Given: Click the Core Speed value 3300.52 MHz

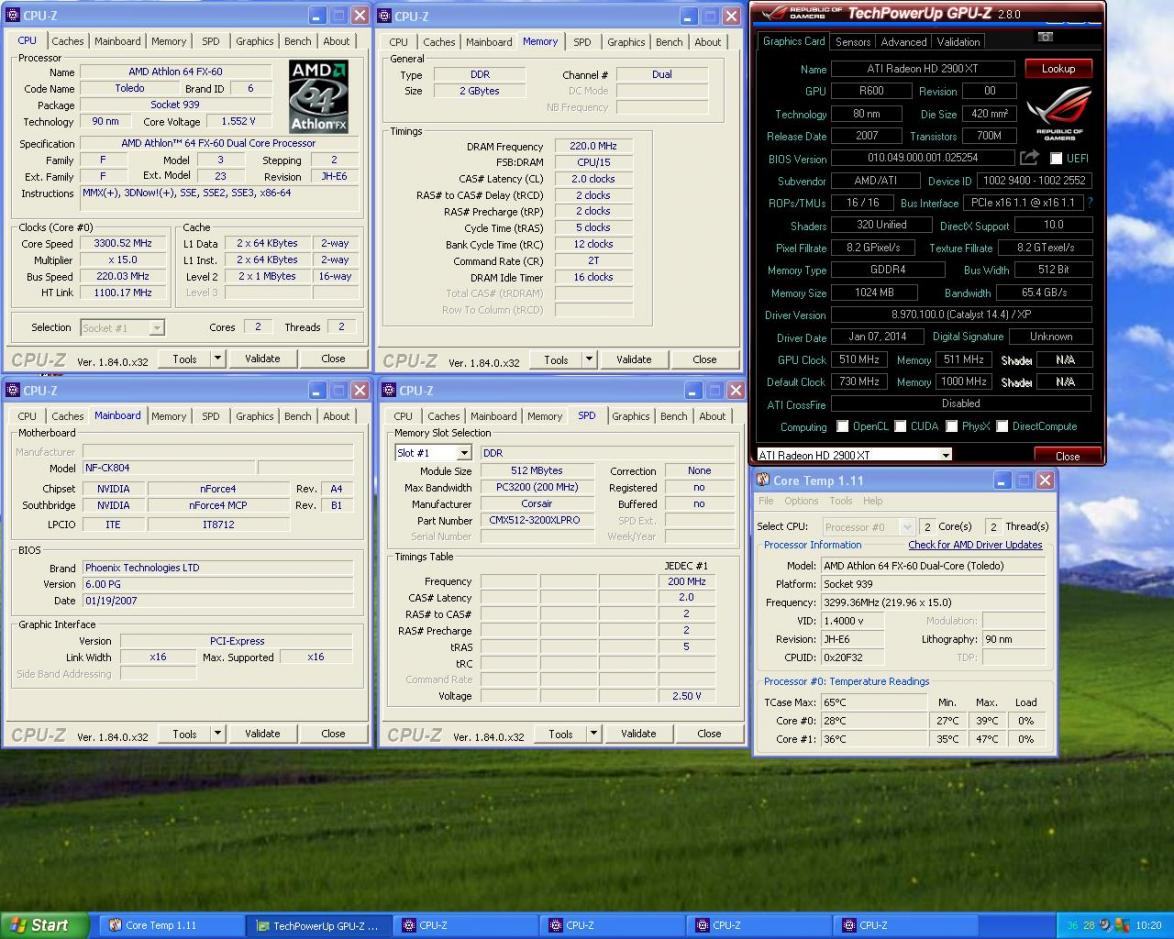Looking at the screenshot, I should pos(123,243).
